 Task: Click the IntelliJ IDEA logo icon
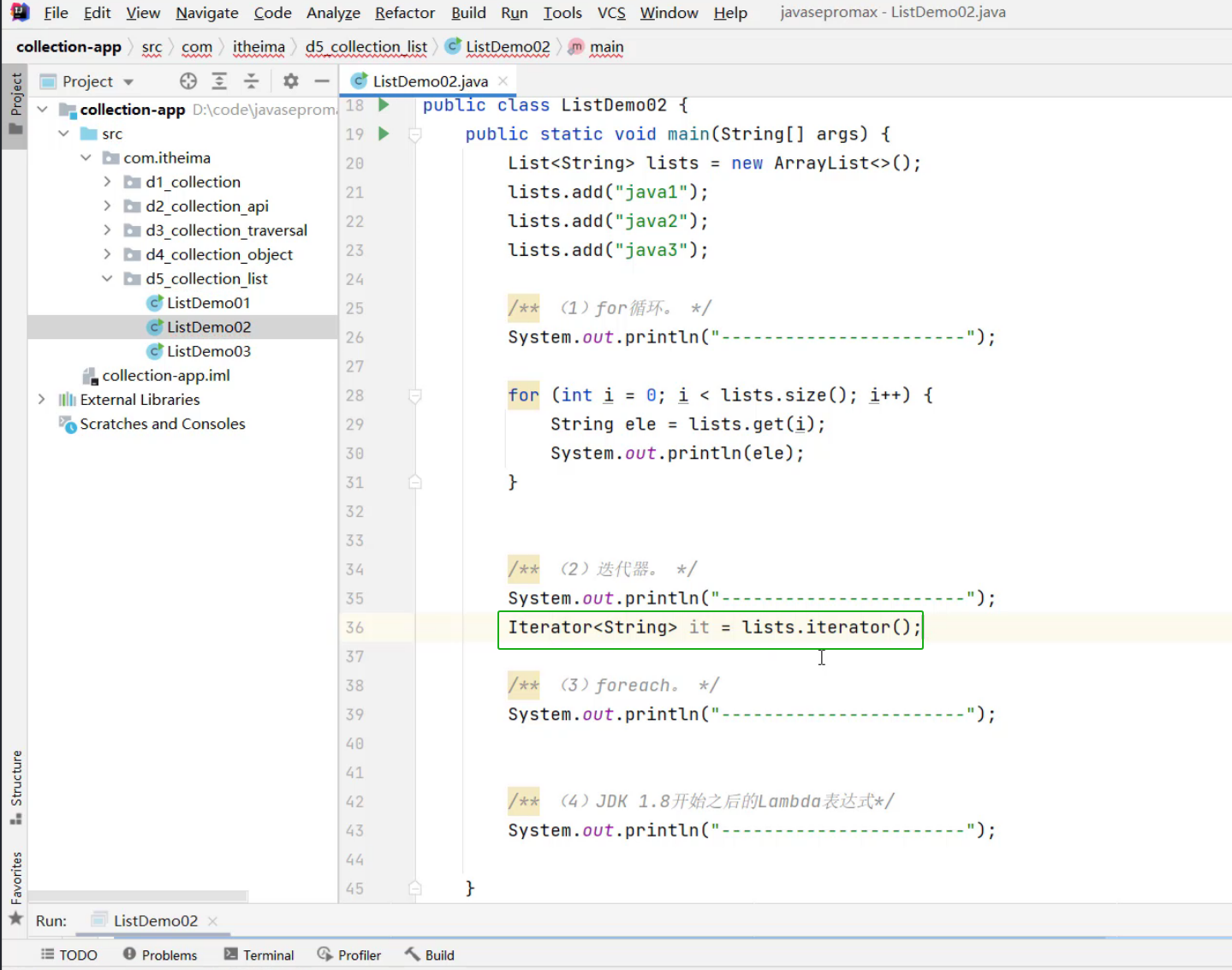pyautogui.click(x=19, y=12)
